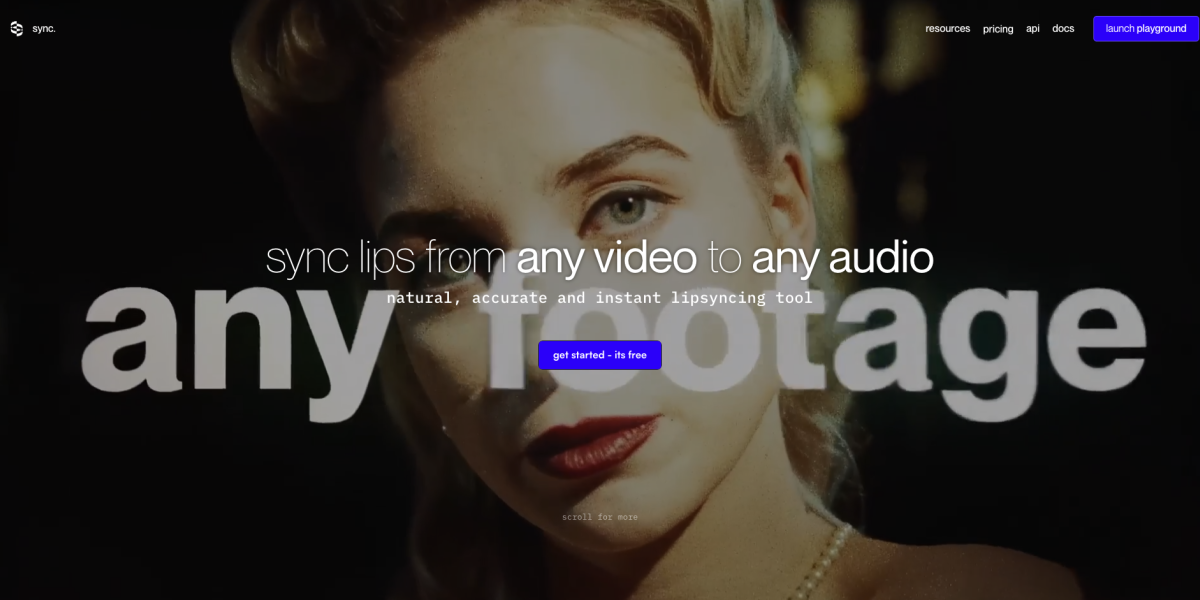This screenshot has width=1200, height=600.
Task: Click the sync logo icon
Action: pyautogui.click(x=16, y=29)
